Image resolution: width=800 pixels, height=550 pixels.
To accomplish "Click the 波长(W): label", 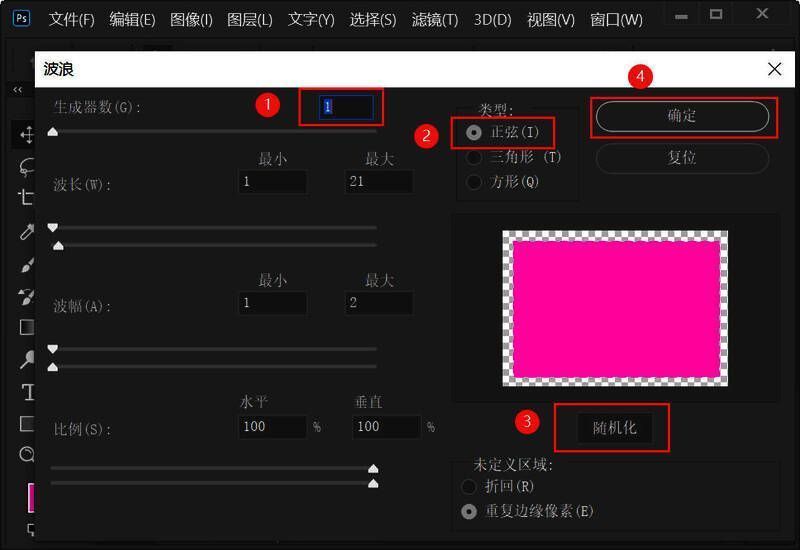I will (x=82, y=184).
